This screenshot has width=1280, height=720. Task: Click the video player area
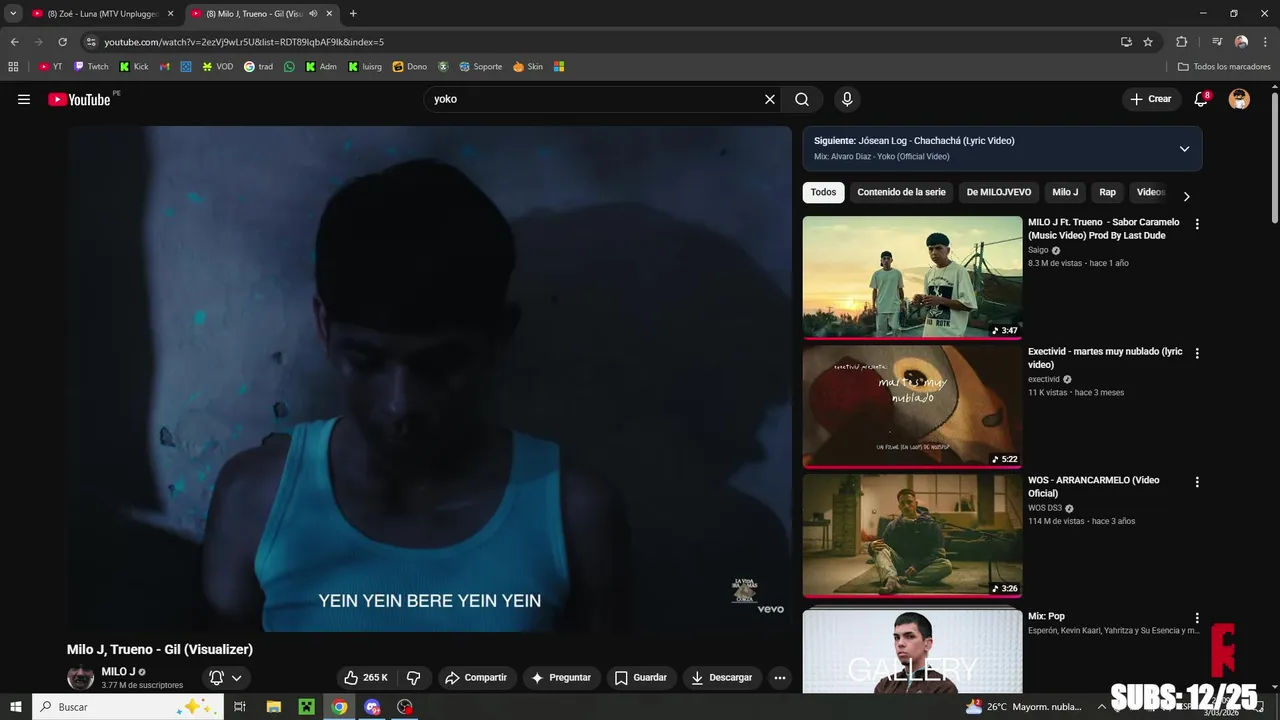[429, 378]
